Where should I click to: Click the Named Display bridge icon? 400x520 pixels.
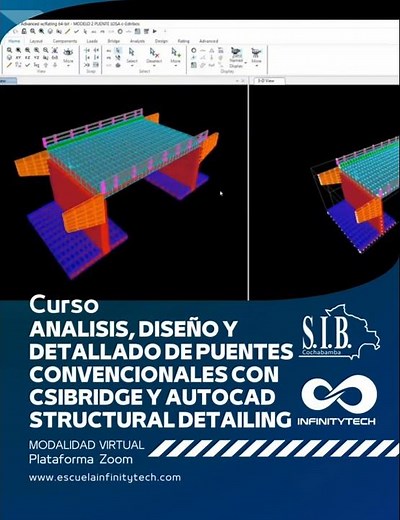[x=236, y=52]
